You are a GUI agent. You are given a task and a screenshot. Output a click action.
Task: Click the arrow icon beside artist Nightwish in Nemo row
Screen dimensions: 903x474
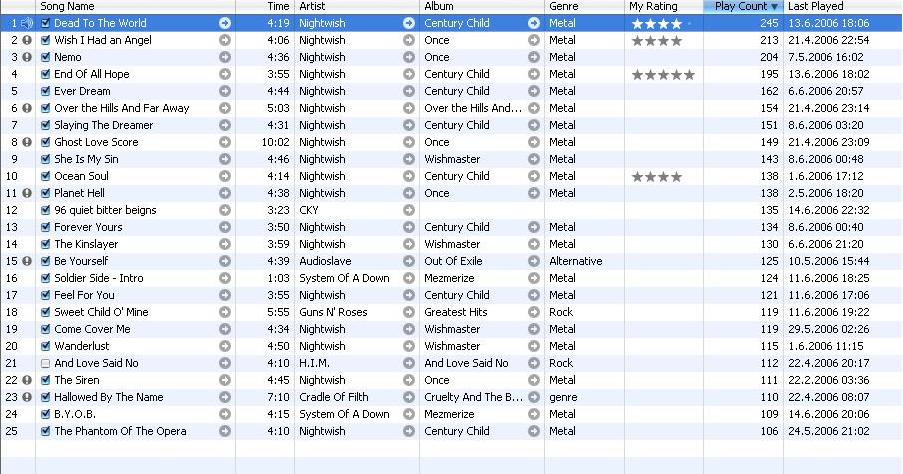pos(409,57)
